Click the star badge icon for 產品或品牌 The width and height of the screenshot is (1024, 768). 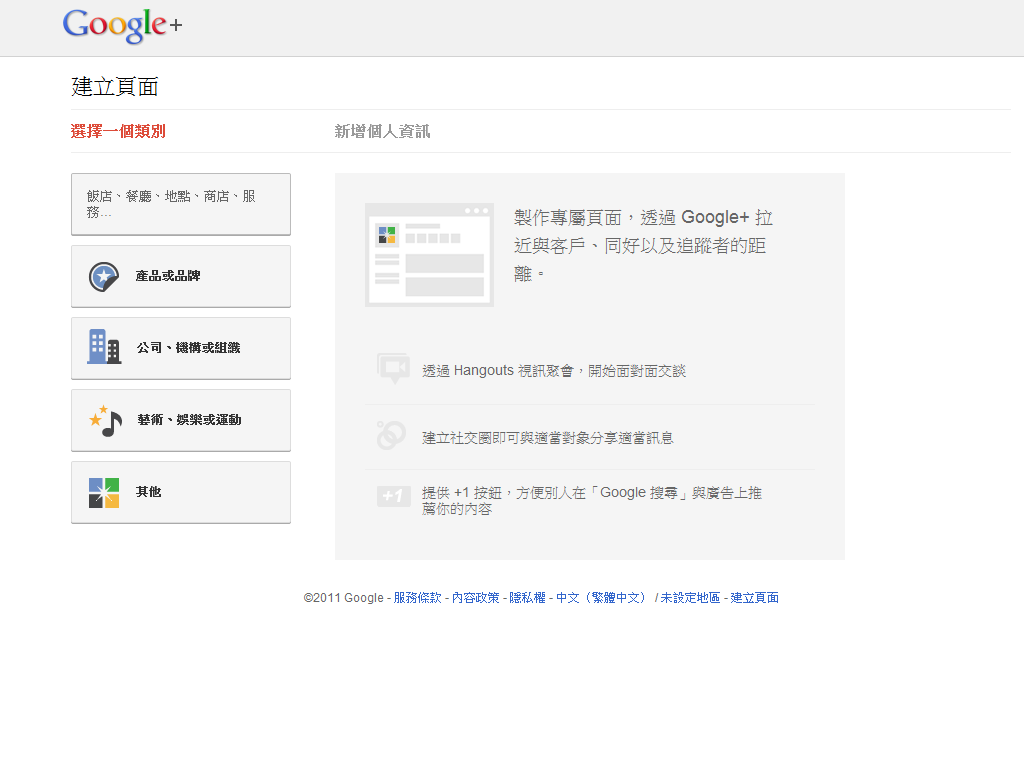click(104, 277)
